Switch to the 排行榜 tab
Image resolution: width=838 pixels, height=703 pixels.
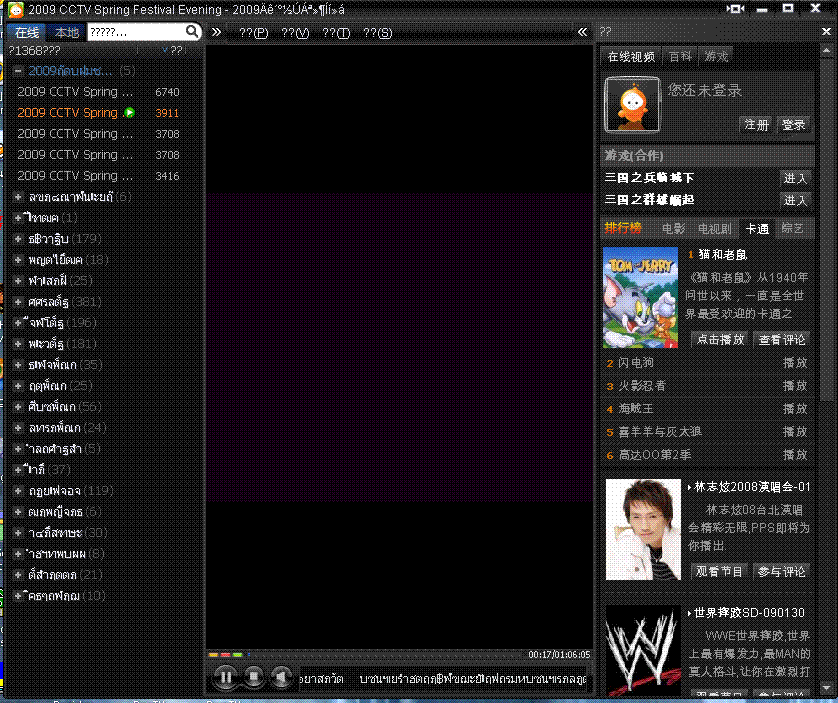[623, 229]
